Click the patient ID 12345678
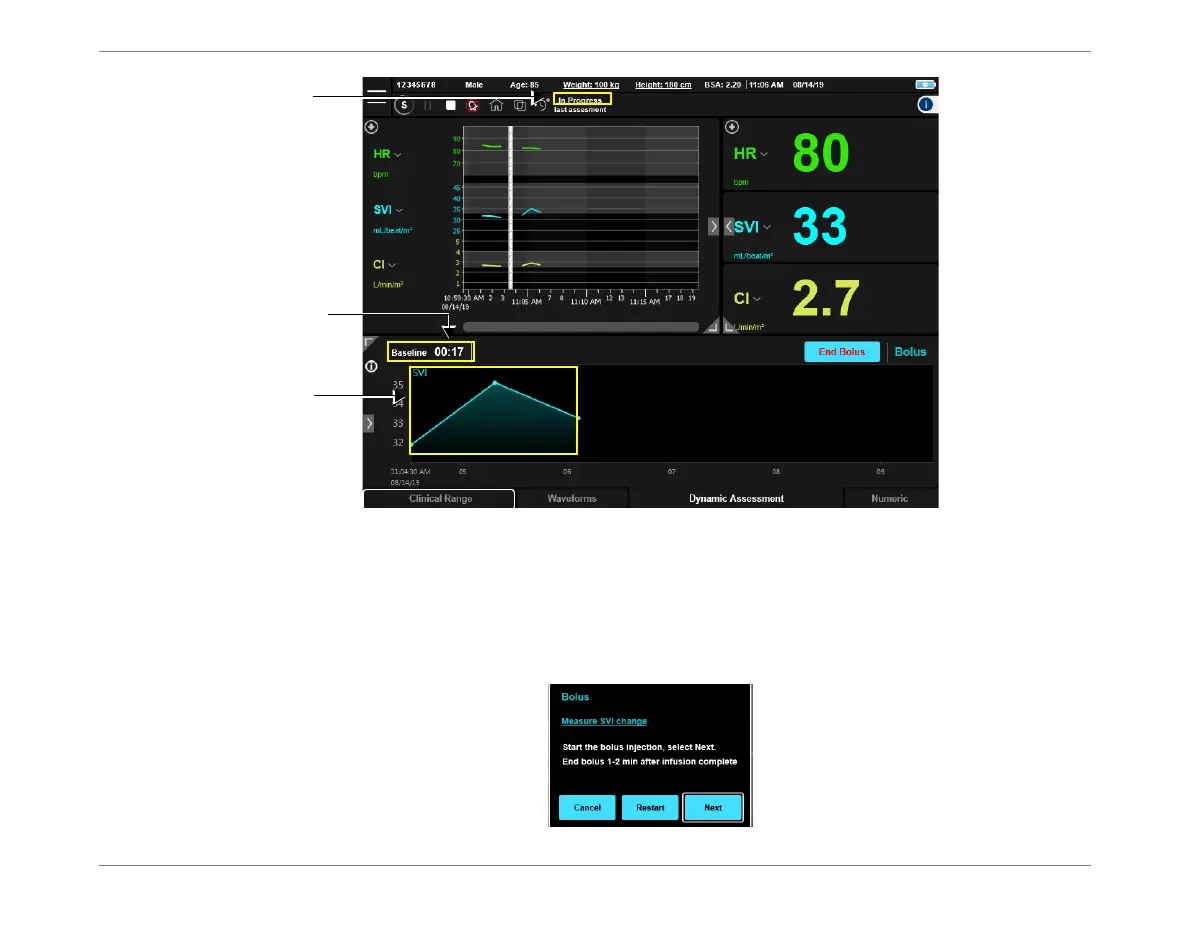The width and height of the screenshot is (1190, 936). coord(416,85)
